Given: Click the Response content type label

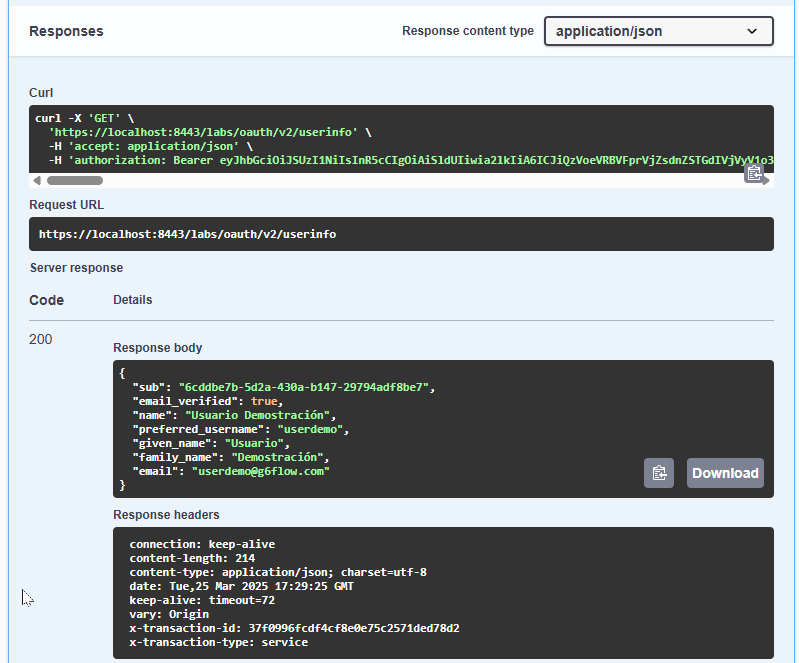Looking at the screenshot, I should pyautogui.click(x=468, y=31).
